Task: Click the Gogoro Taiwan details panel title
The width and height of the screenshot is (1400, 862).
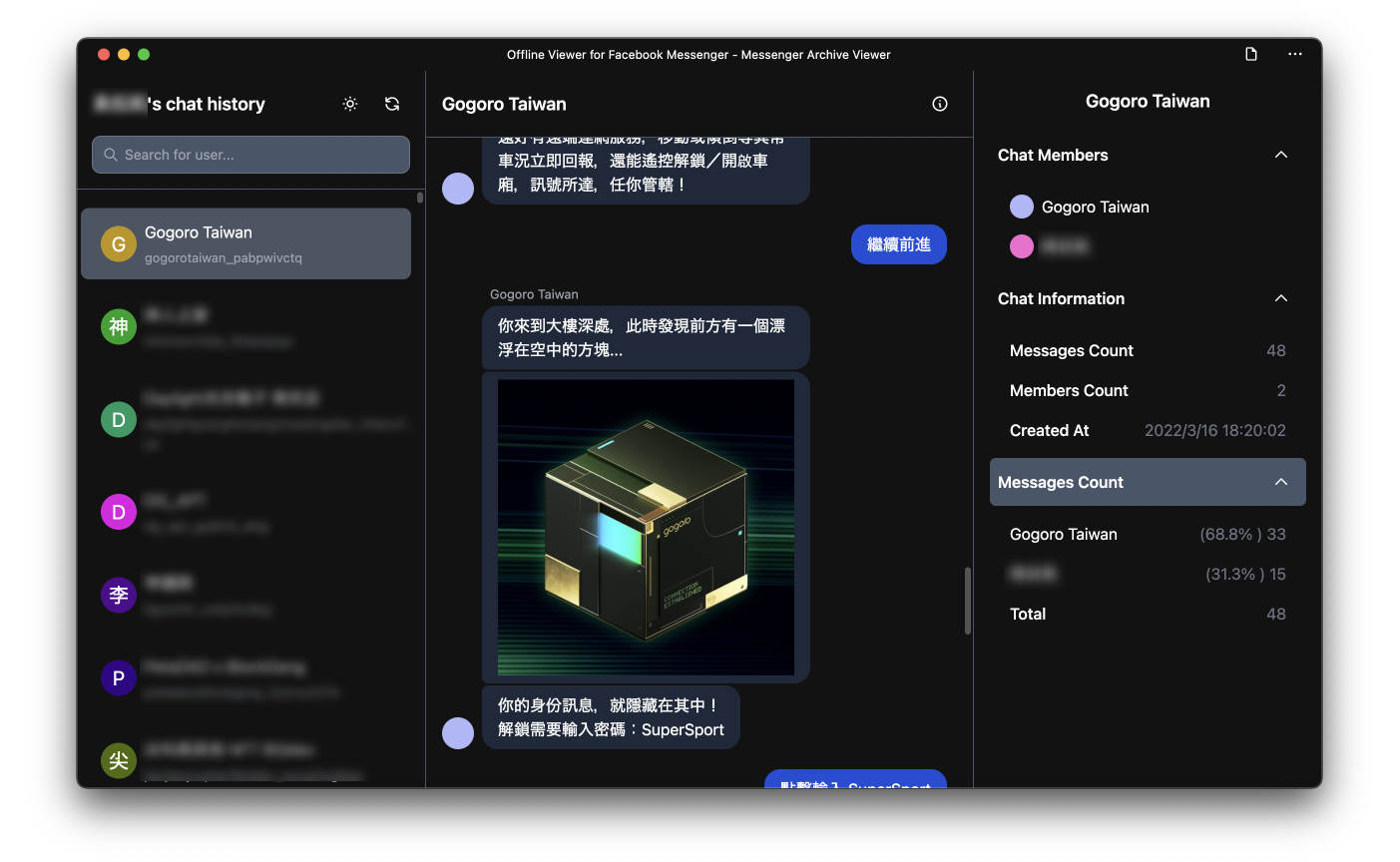Action: [x=1148, y=101]
